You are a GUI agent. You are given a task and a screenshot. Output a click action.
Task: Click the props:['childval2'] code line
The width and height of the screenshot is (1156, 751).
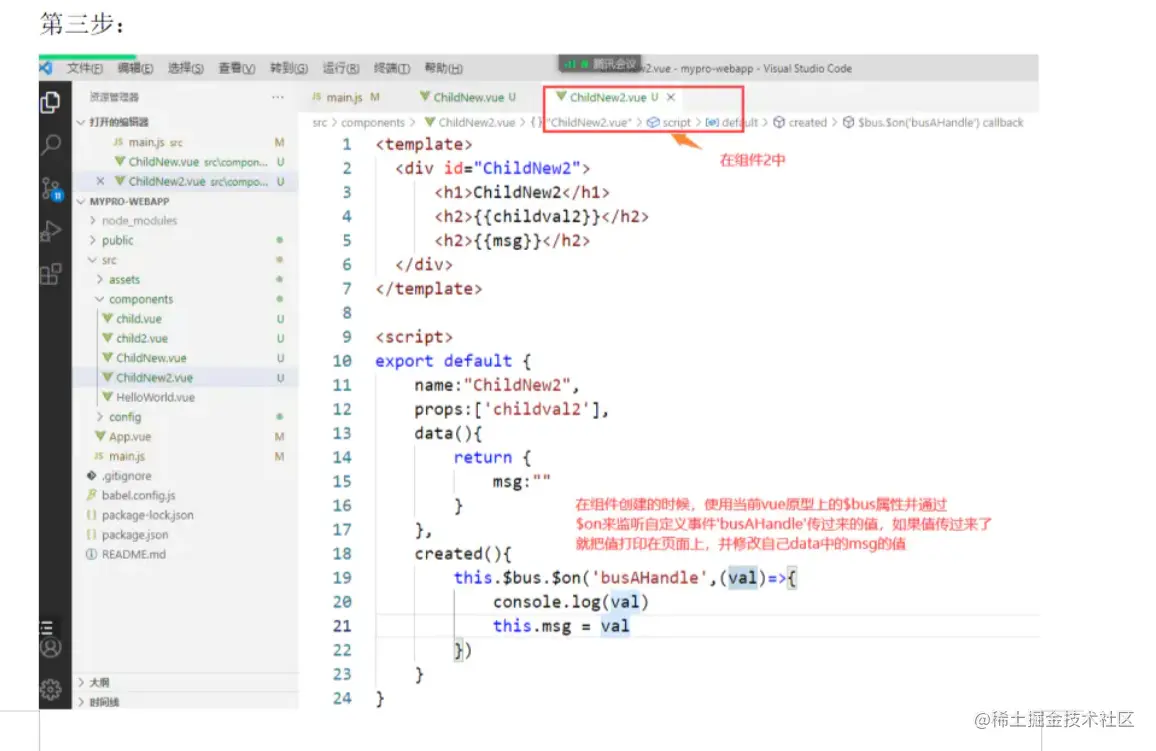point(512,409)
